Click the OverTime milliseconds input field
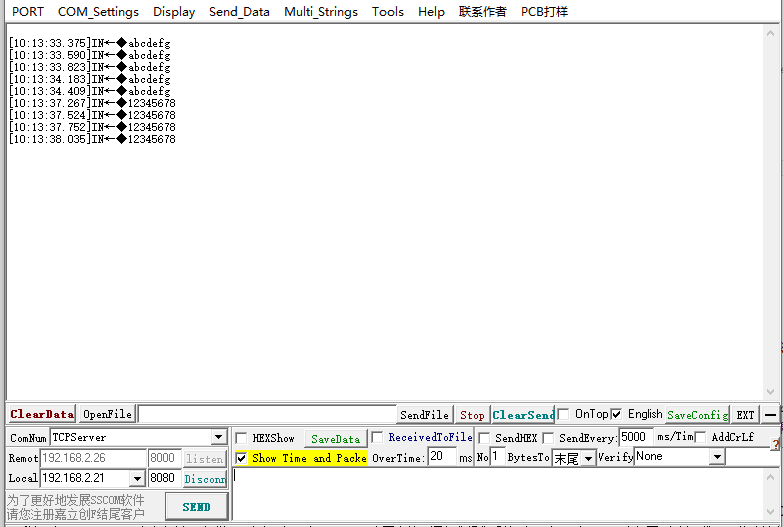Screen dimensions: 783x527 tap(441, 457)
